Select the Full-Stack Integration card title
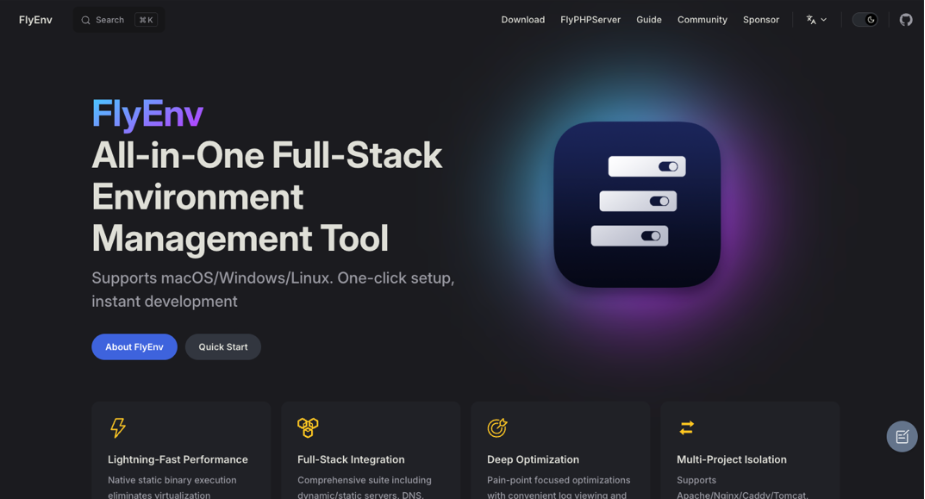 [351, 459]
